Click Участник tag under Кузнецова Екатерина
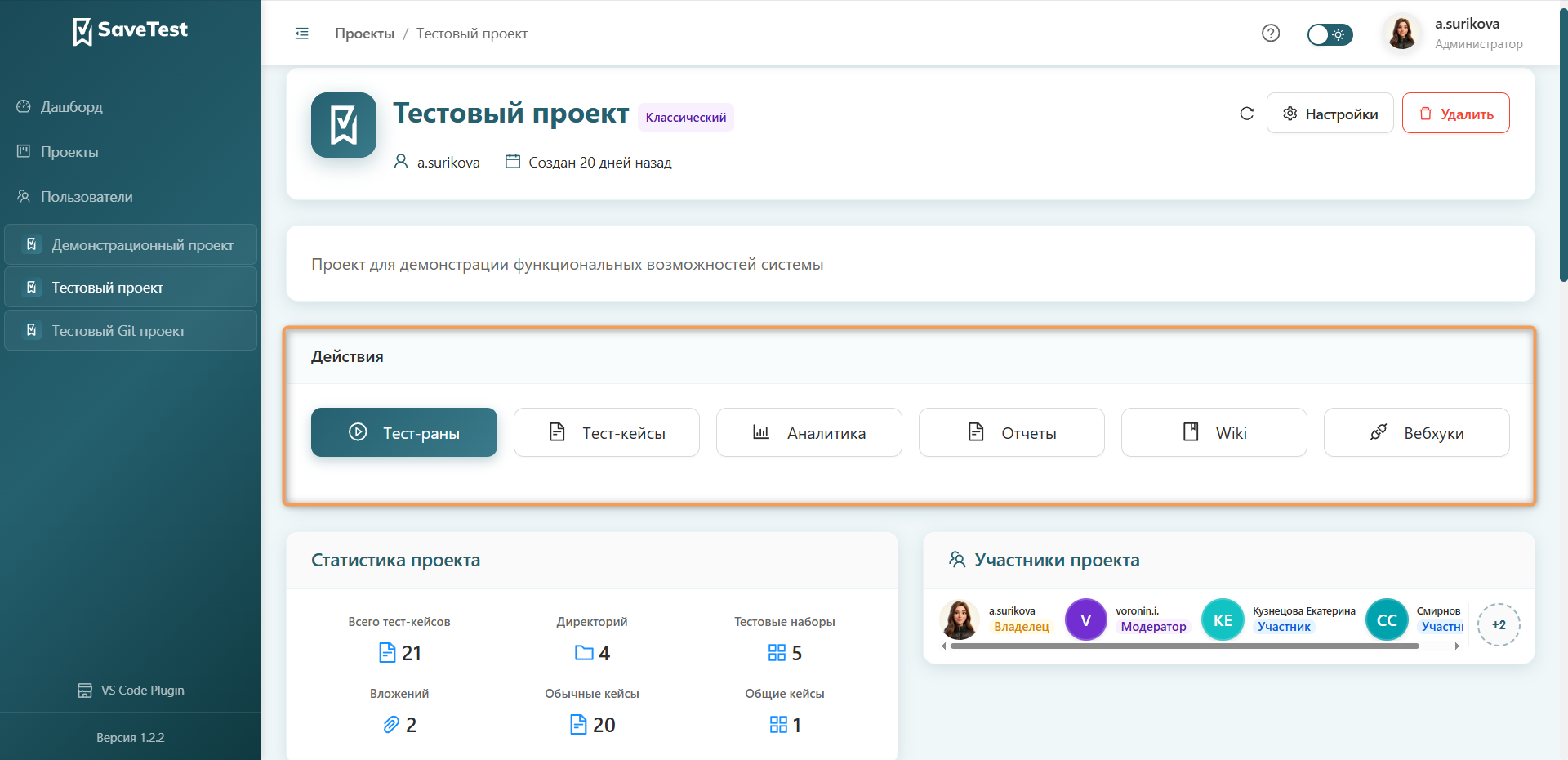This screenshot has width=1568, height=760. click(1284, 627)
